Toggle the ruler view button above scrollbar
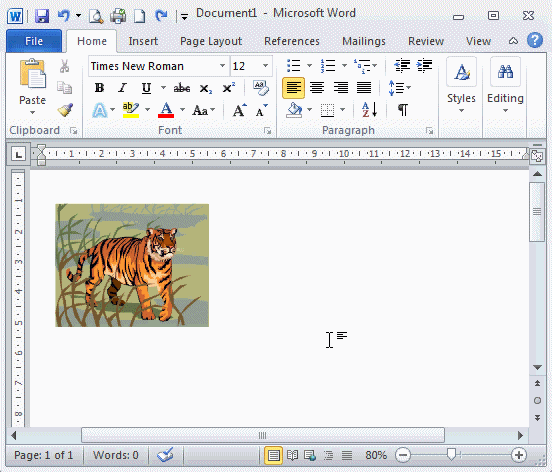552x472 pixels. point(537,155)
